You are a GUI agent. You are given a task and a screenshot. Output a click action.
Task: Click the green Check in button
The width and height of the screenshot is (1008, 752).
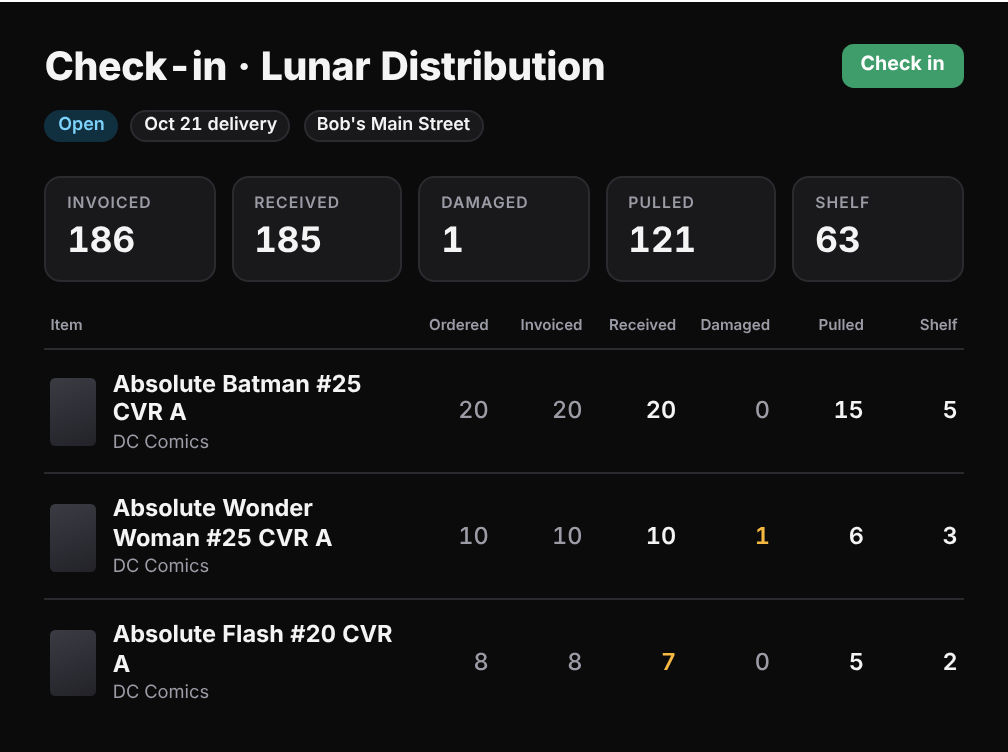[903, 66]
